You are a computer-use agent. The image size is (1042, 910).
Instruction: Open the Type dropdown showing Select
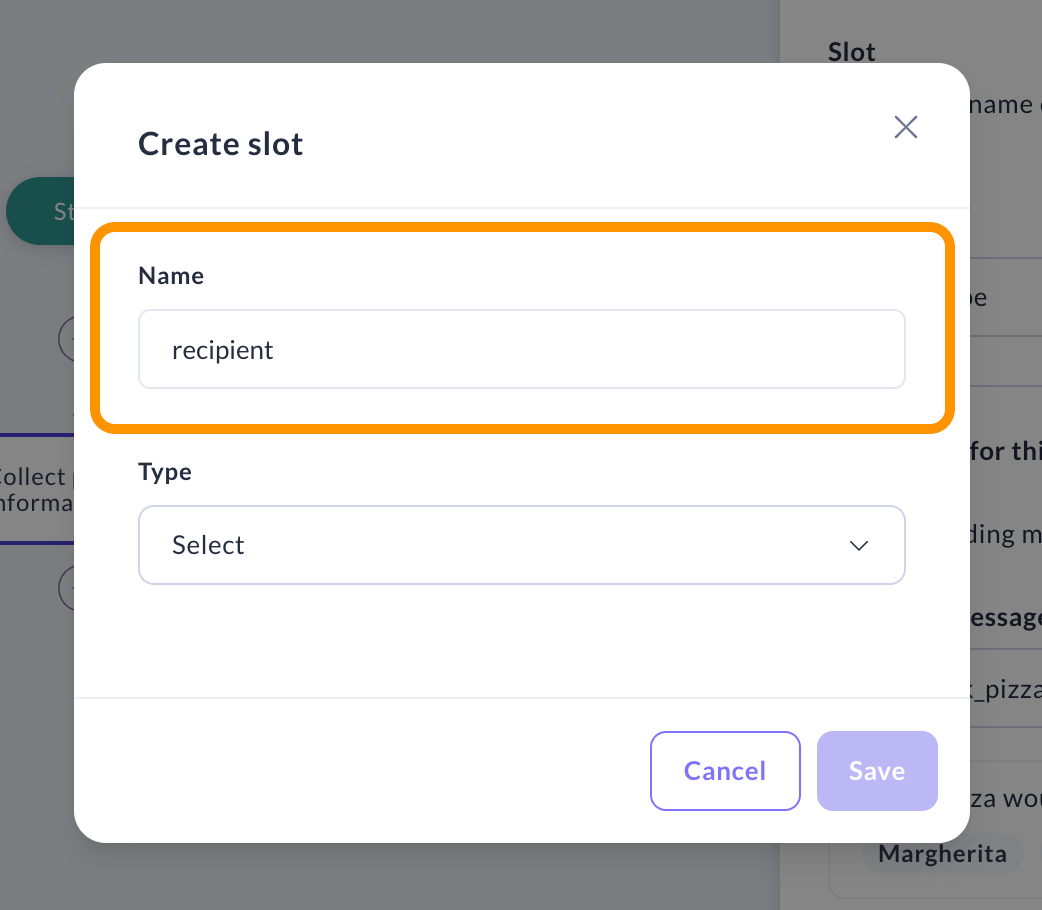(521, 545)
